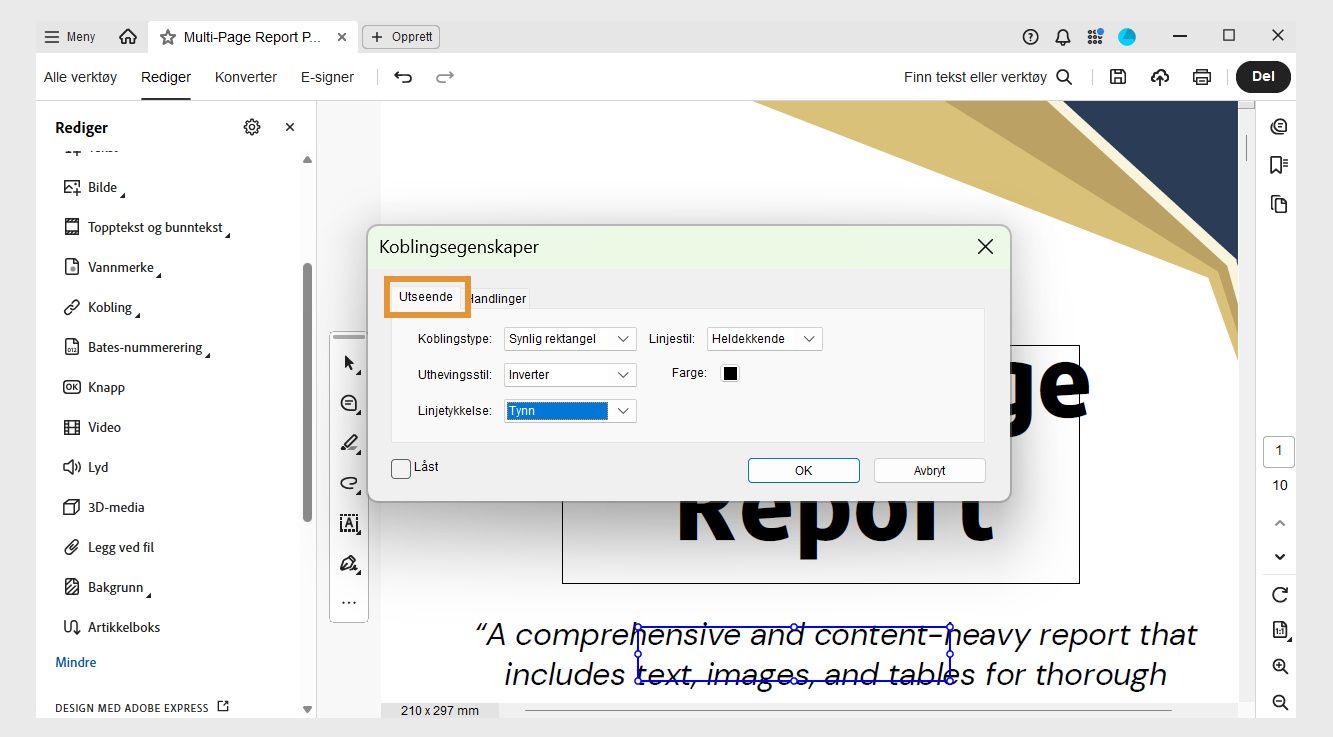Open the AI assistant panel icon
1333x737 pixels.
[x=1278, y=127]
